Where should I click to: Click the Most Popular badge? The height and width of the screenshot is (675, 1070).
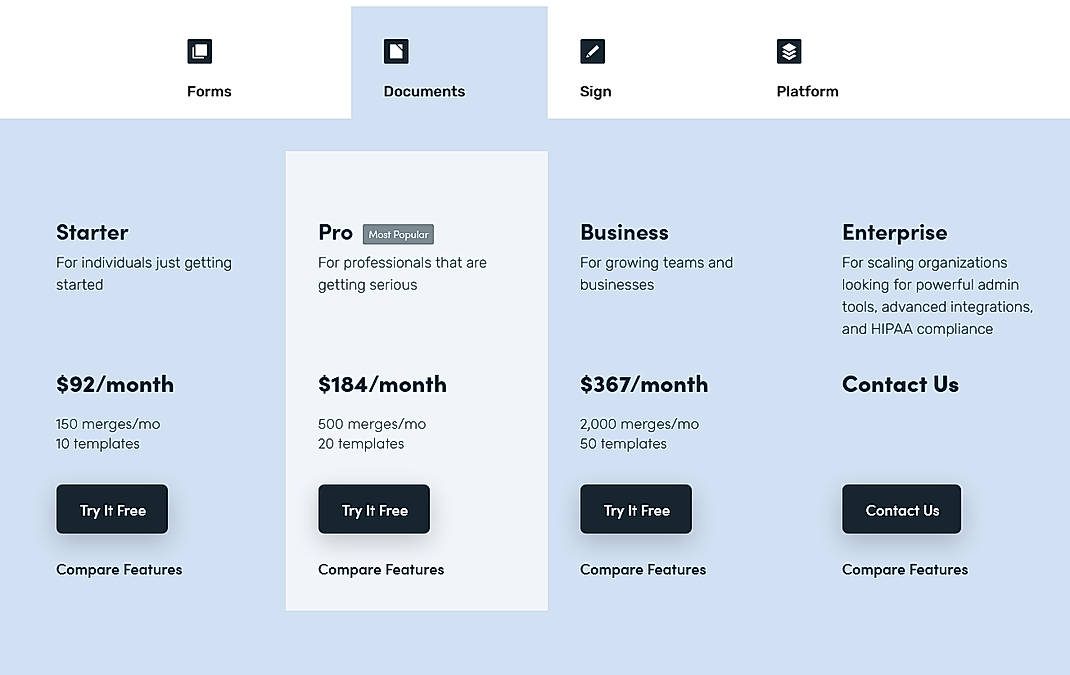[398, 234]
